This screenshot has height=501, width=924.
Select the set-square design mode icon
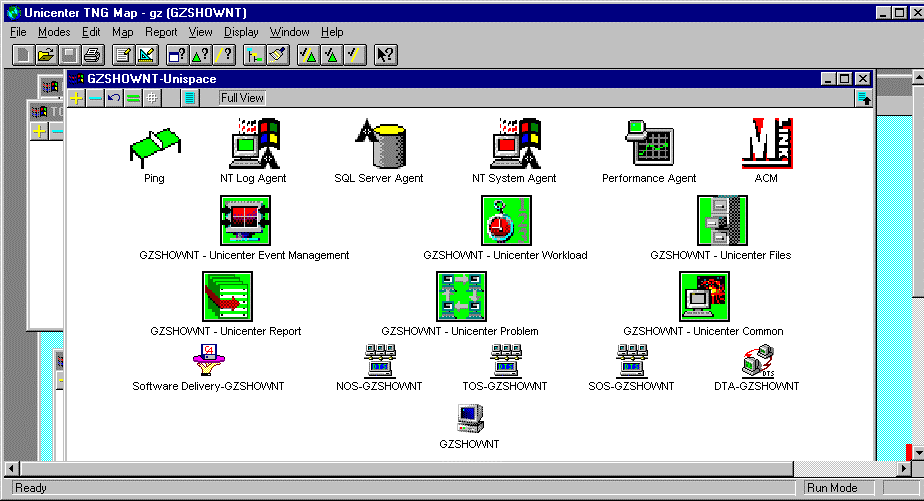tap(146, 55)
